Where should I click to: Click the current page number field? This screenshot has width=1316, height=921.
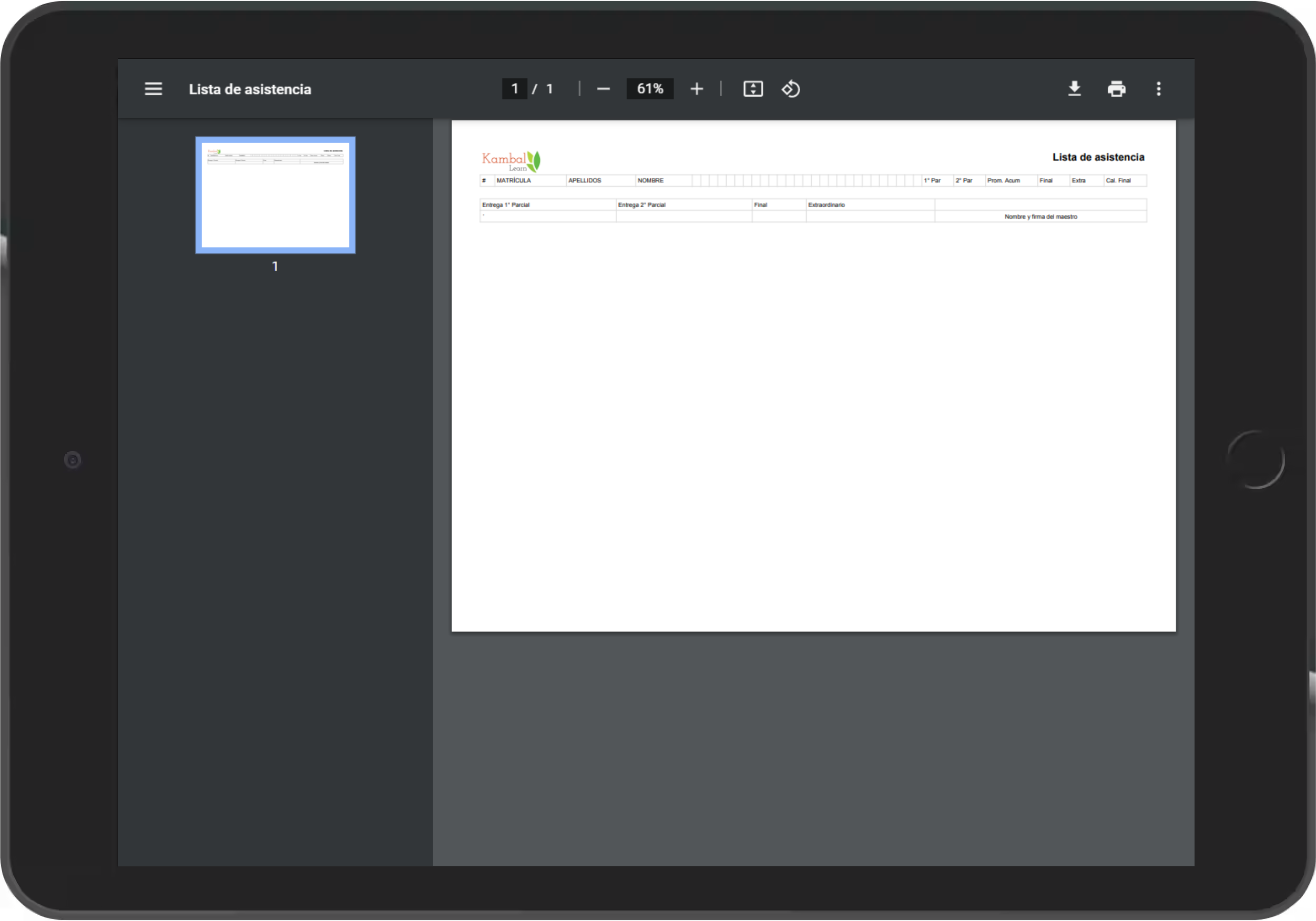(514, 89)
